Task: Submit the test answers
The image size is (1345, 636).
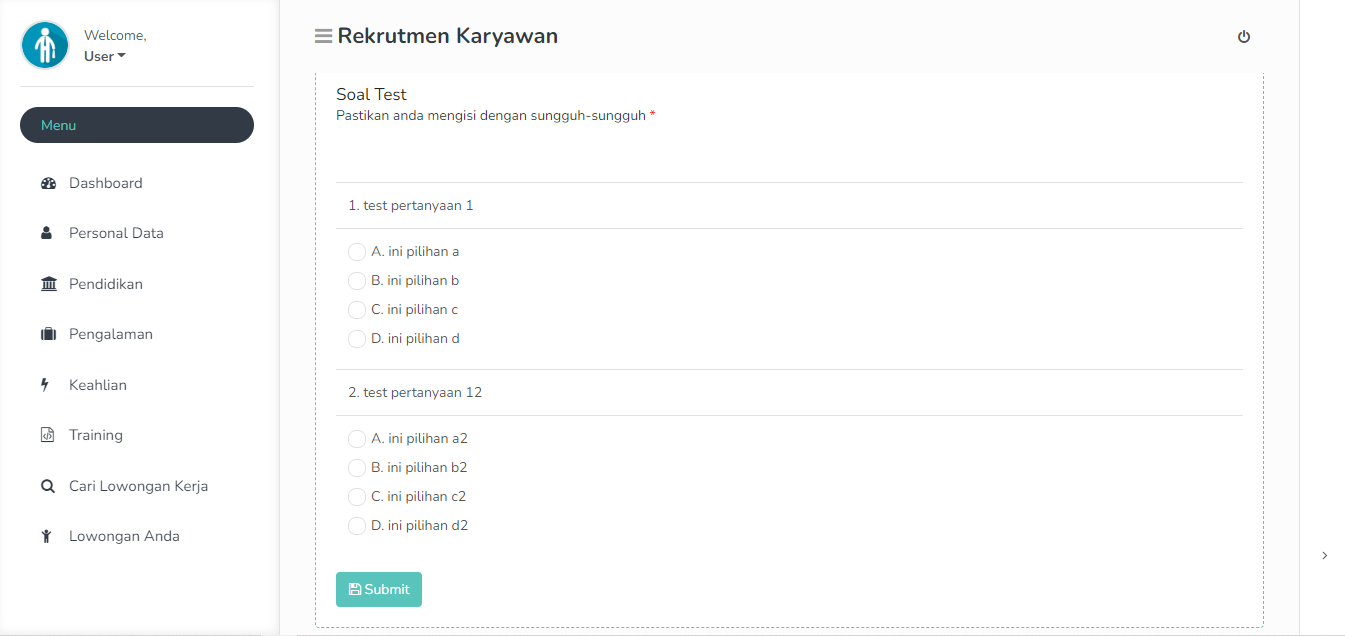Action: click(379, 590)
